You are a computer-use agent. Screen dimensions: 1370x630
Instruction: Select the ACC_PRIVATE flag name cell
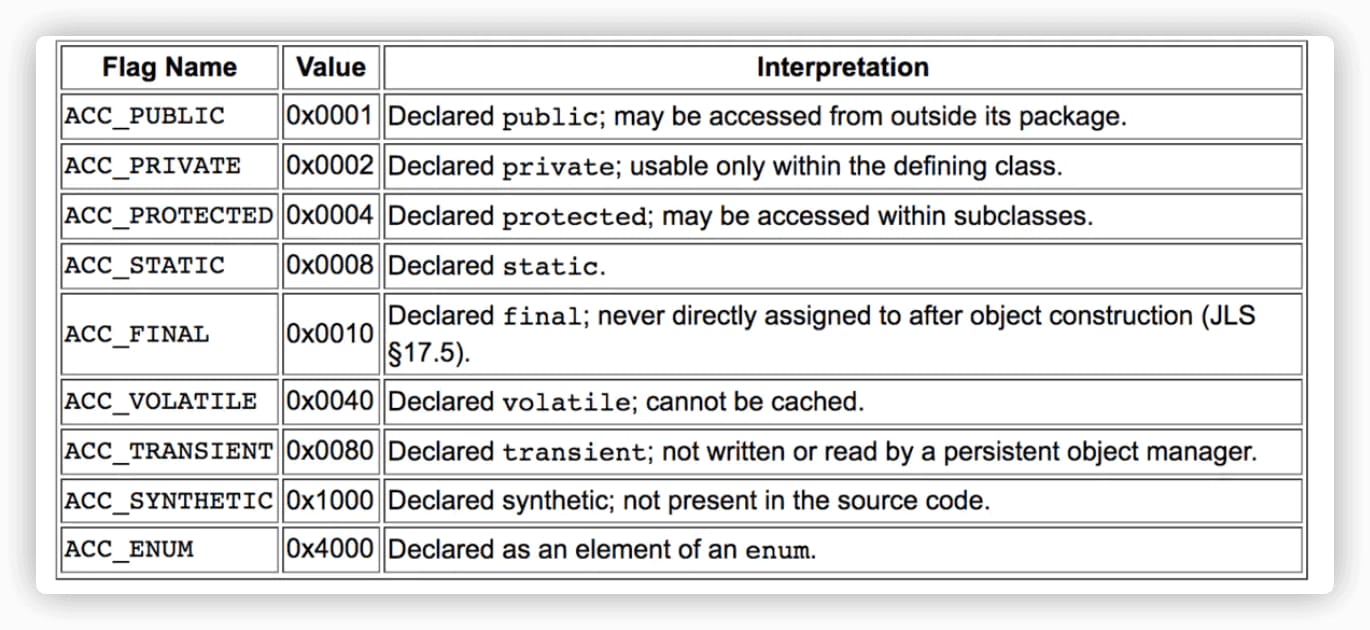pos(169,166)
